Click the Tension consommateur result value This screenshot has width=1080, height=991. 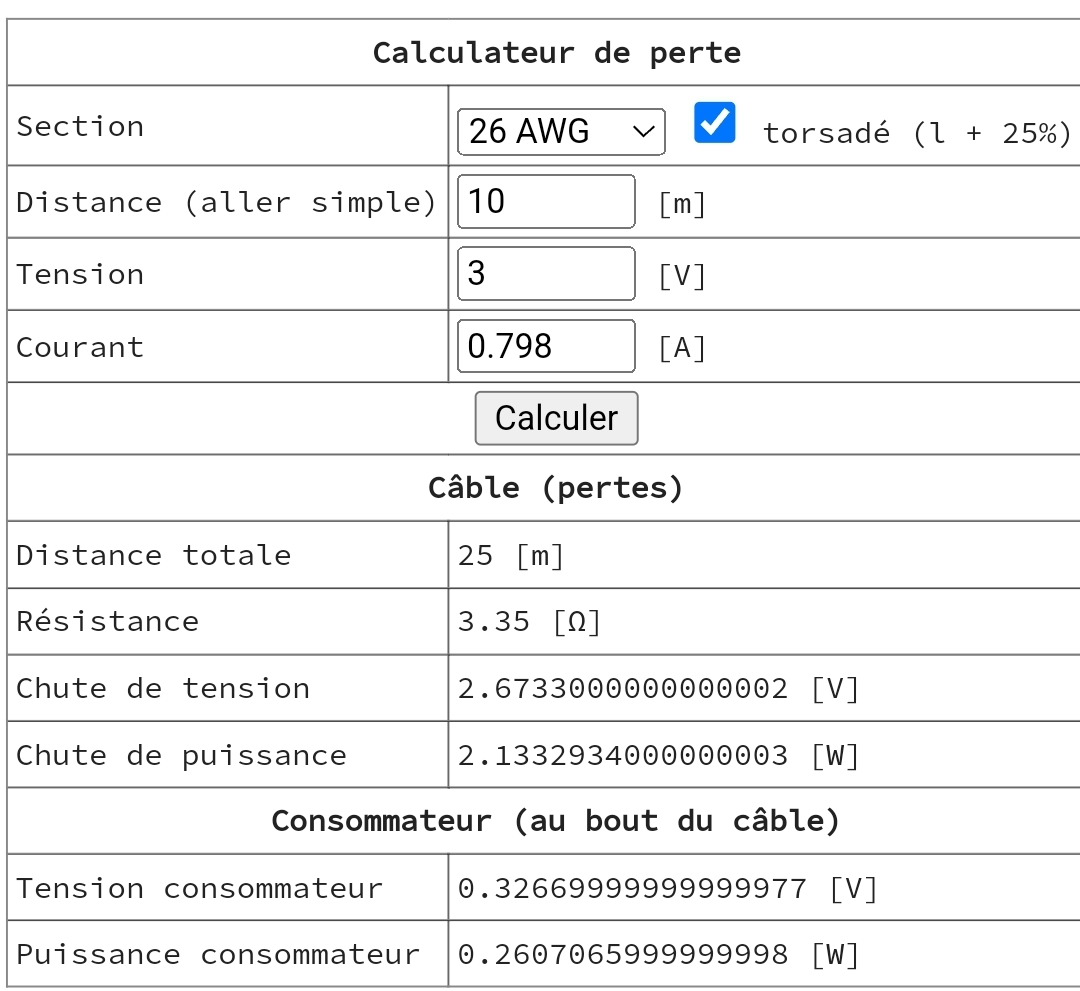pyautogui.click(x=667, y=888)
